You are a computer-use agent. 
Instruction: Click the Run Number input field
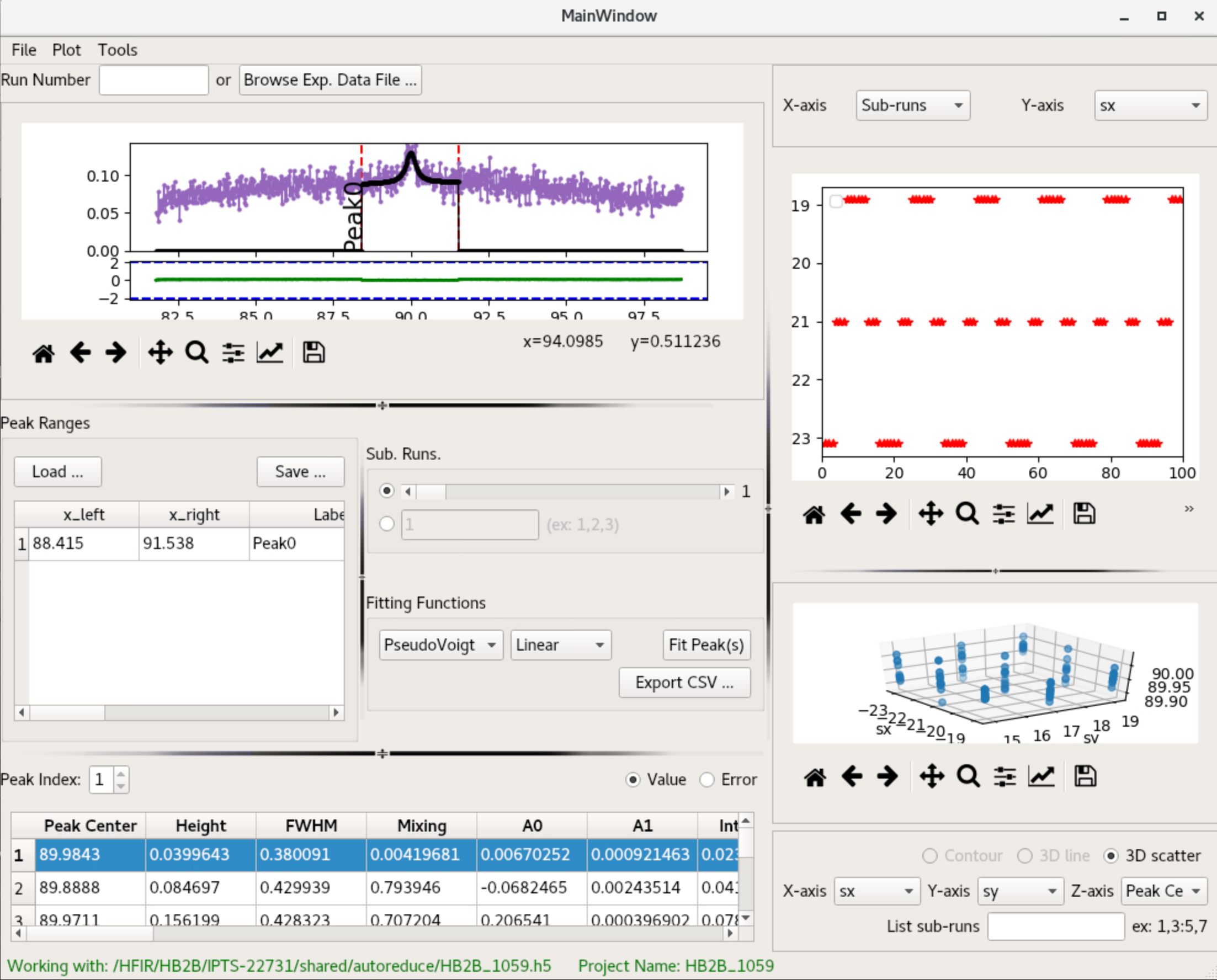[153, 80]
